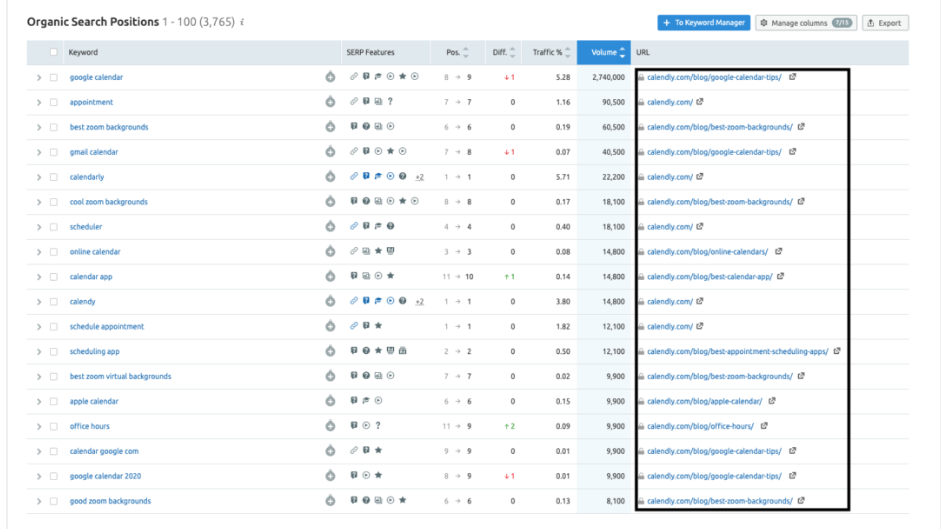This screenshot has height=529, width=941.
Task: Expand the office hours keyword row
Action: point(39,426)
